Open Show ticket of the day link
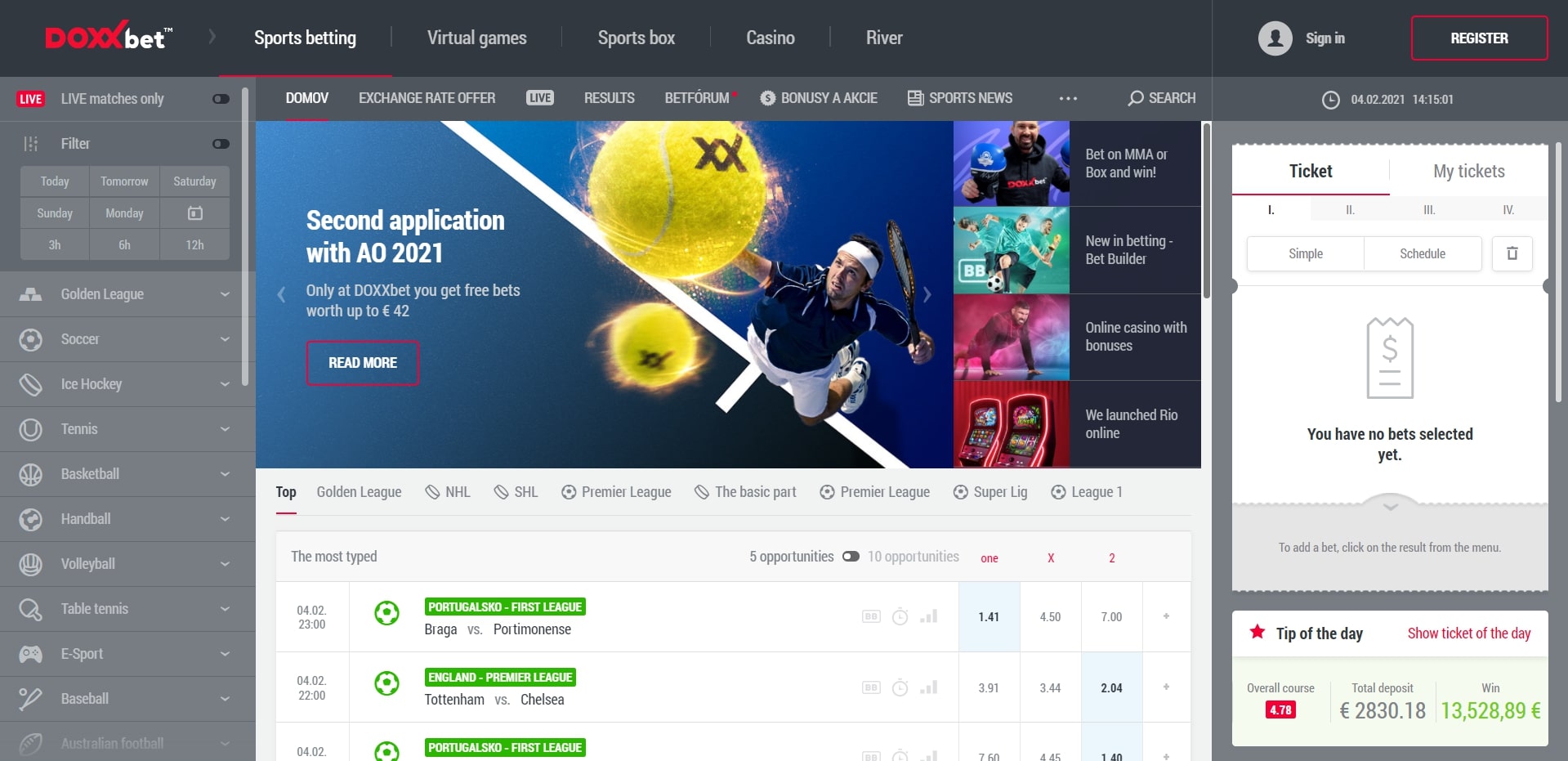 pyautogui.click(x=1469, y=633)
